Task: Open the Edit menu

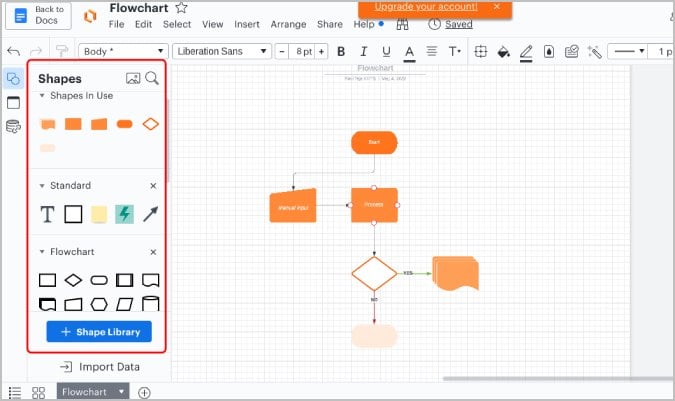Action: tap(143, 25)
